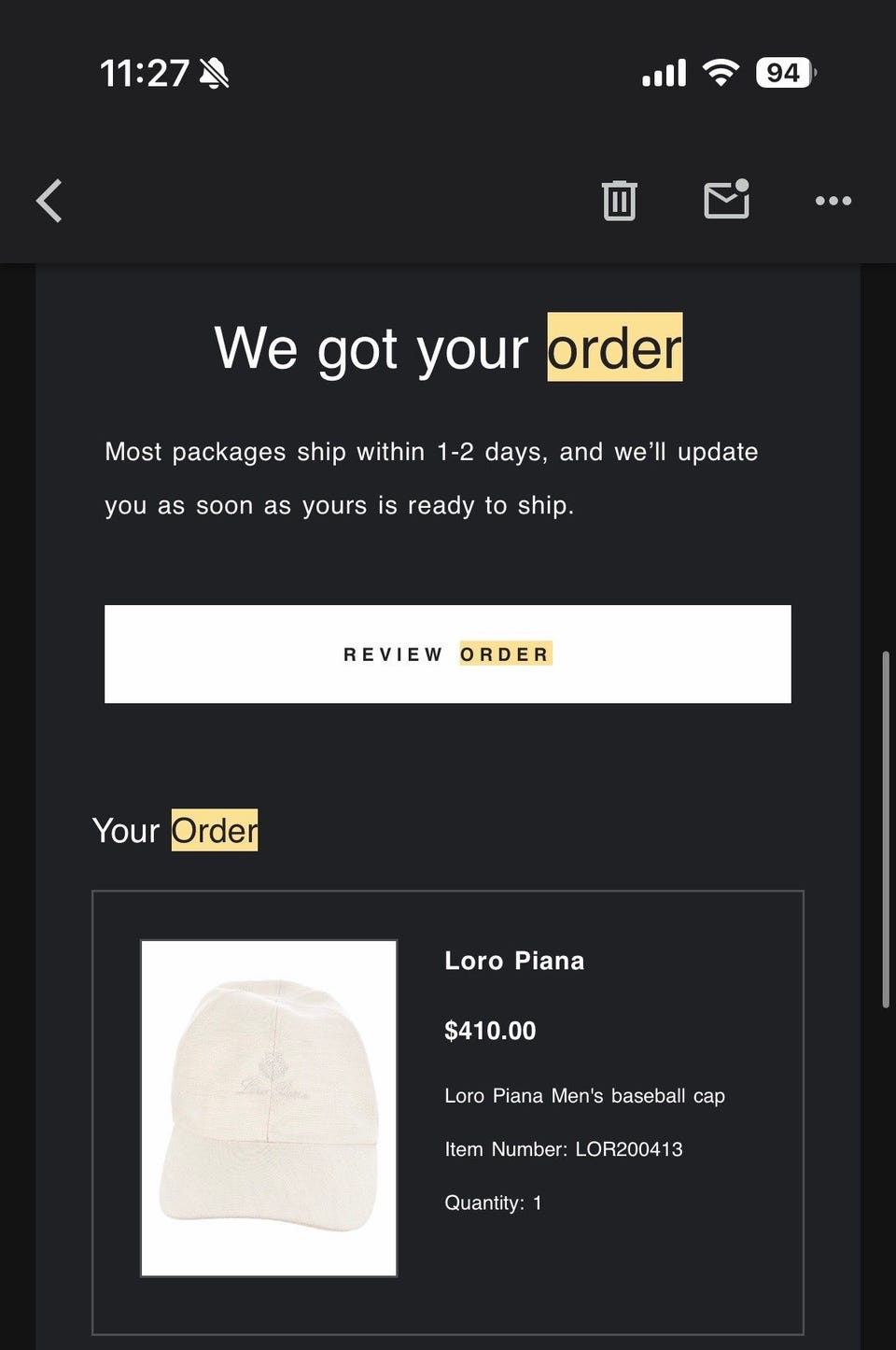This screenshot has height=1350, width=896.
Task: Tap the "Loro Piana Men's baseball cap" description
Action: (x=584, y=1096)
